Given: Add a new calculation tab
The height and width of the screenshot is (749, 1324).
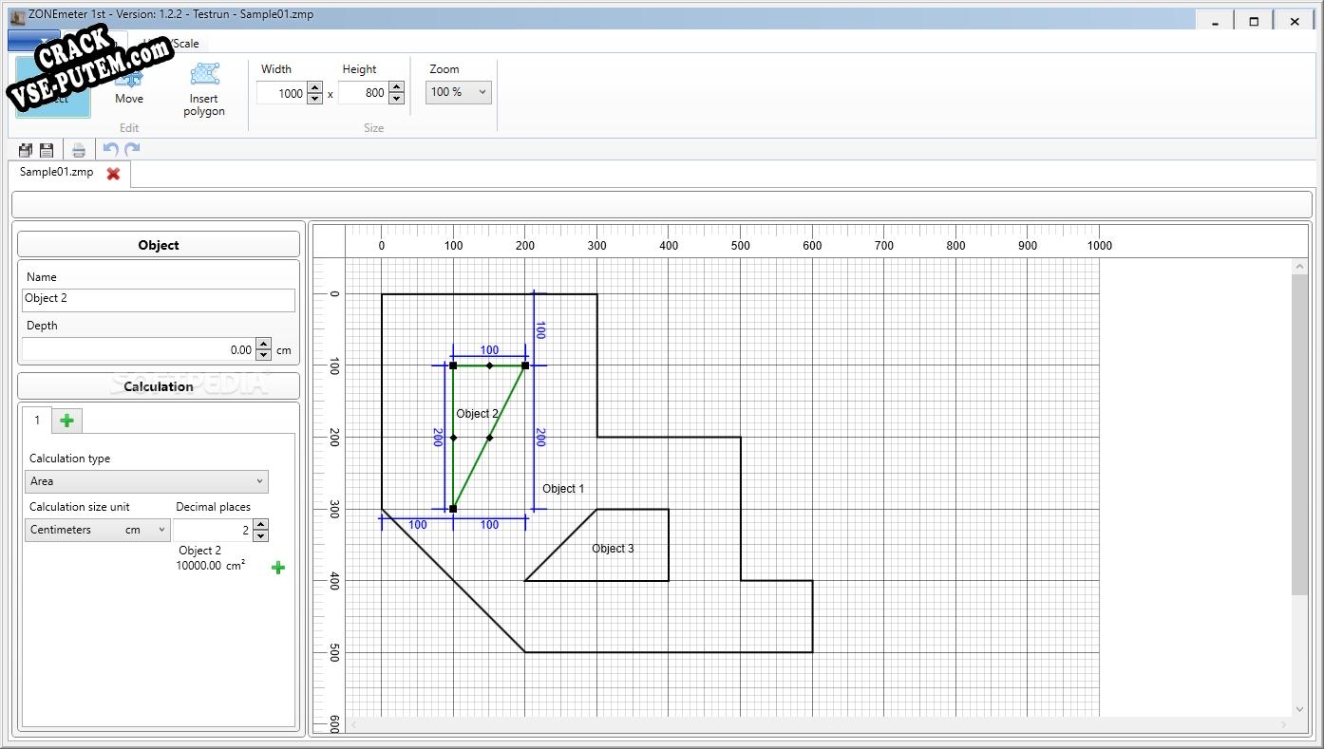Looking at the screenshot, I should 67,420.
